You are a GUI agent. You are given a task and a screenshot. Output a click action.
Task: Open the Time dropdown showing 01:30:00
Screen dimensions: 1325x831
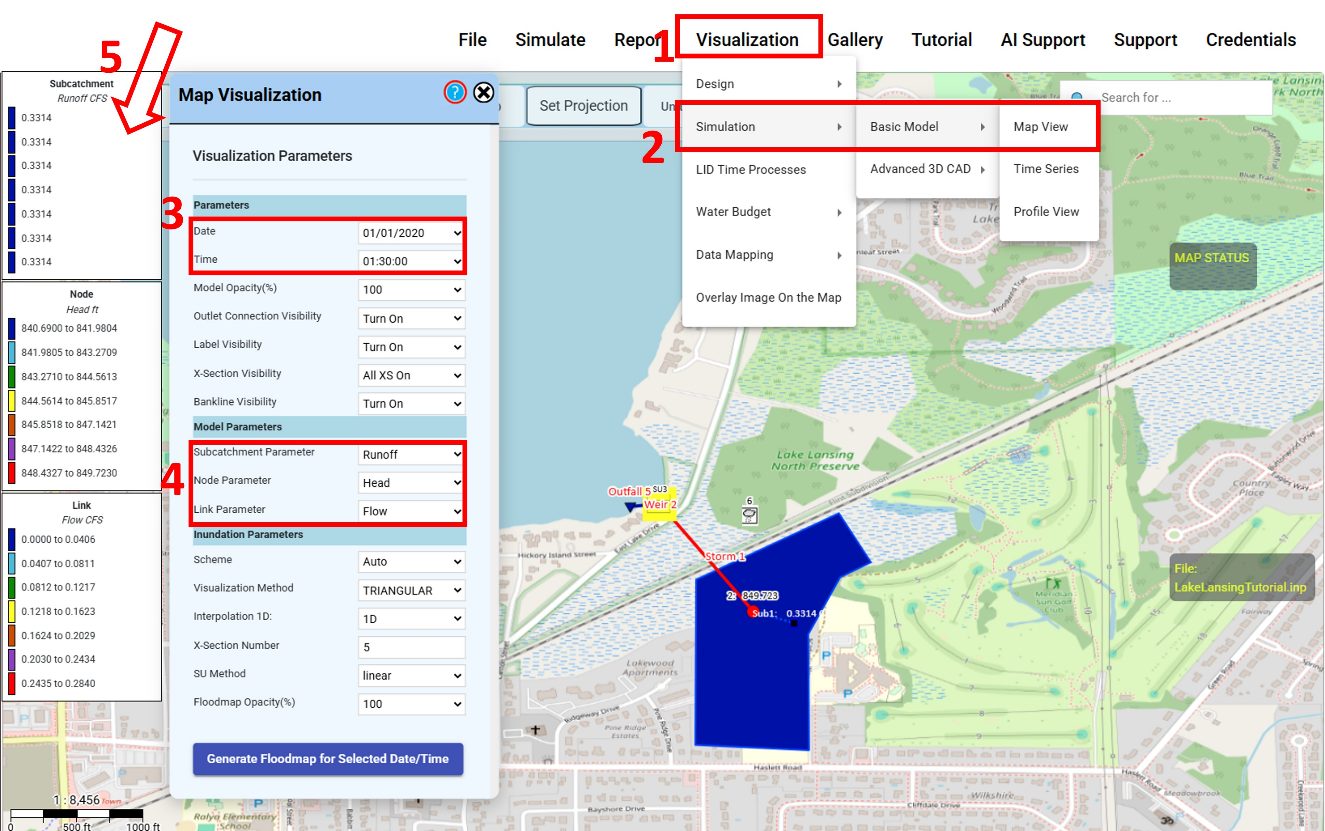click(x=412, y=261)
